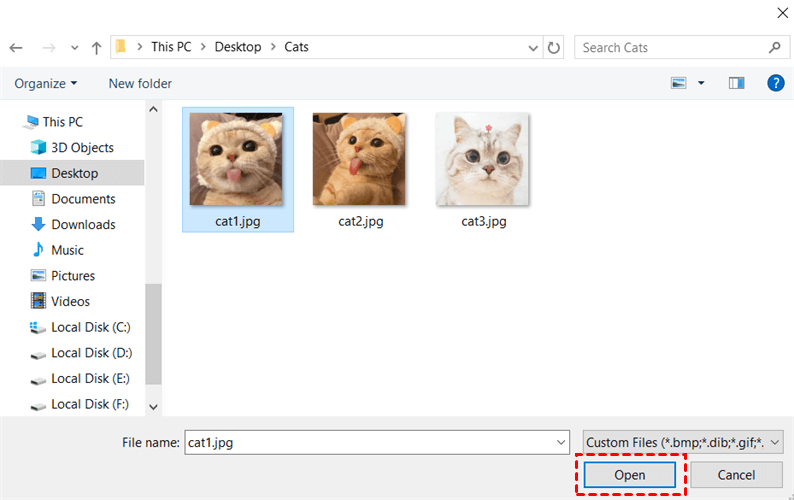
Task: Click the Open button
Action: (x=629, y=475)
